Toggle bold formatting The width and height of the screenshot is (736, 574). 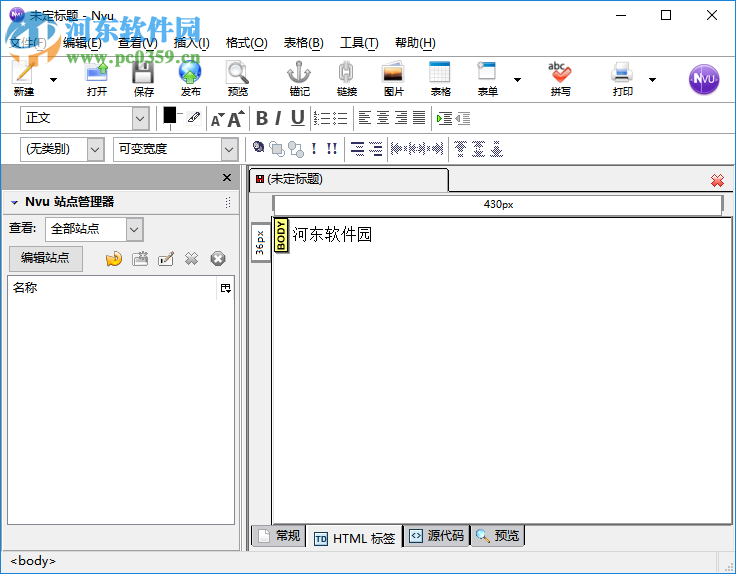coord(261,118)
